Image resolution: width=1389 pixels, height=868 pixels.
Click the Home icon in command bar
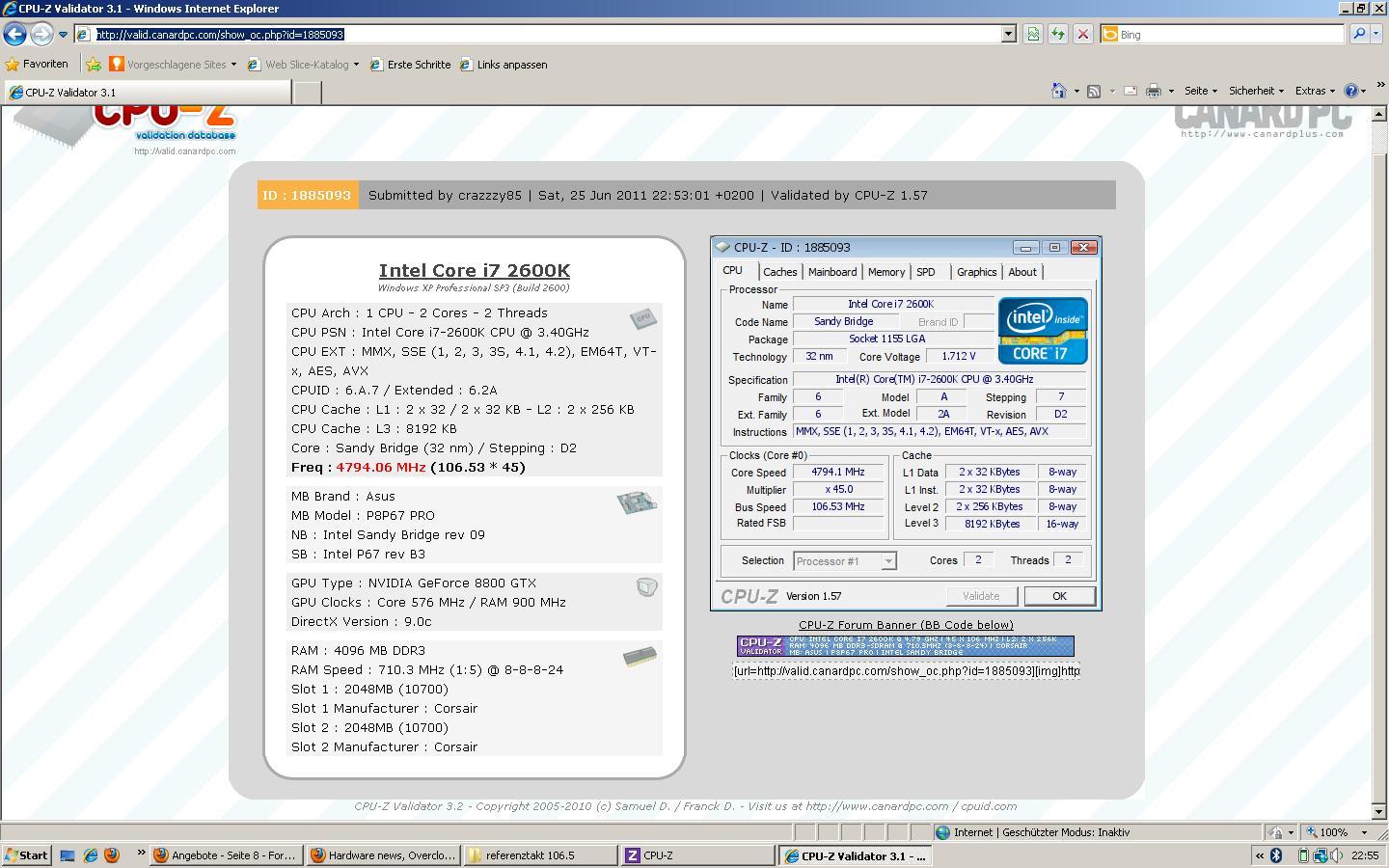click(1058, 91)
